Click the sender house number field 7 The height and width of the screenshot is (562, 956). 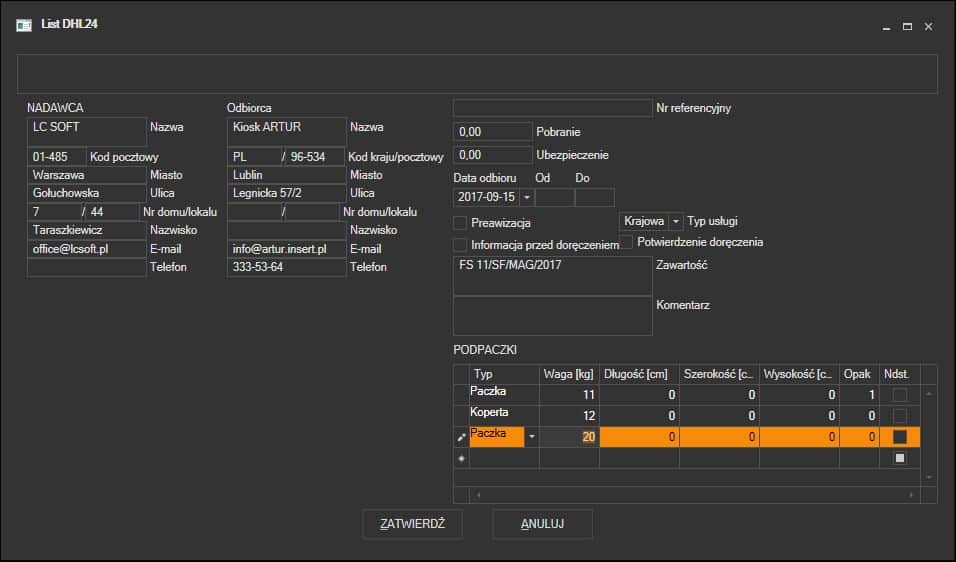pyautogui.click(x=55, y=212)
